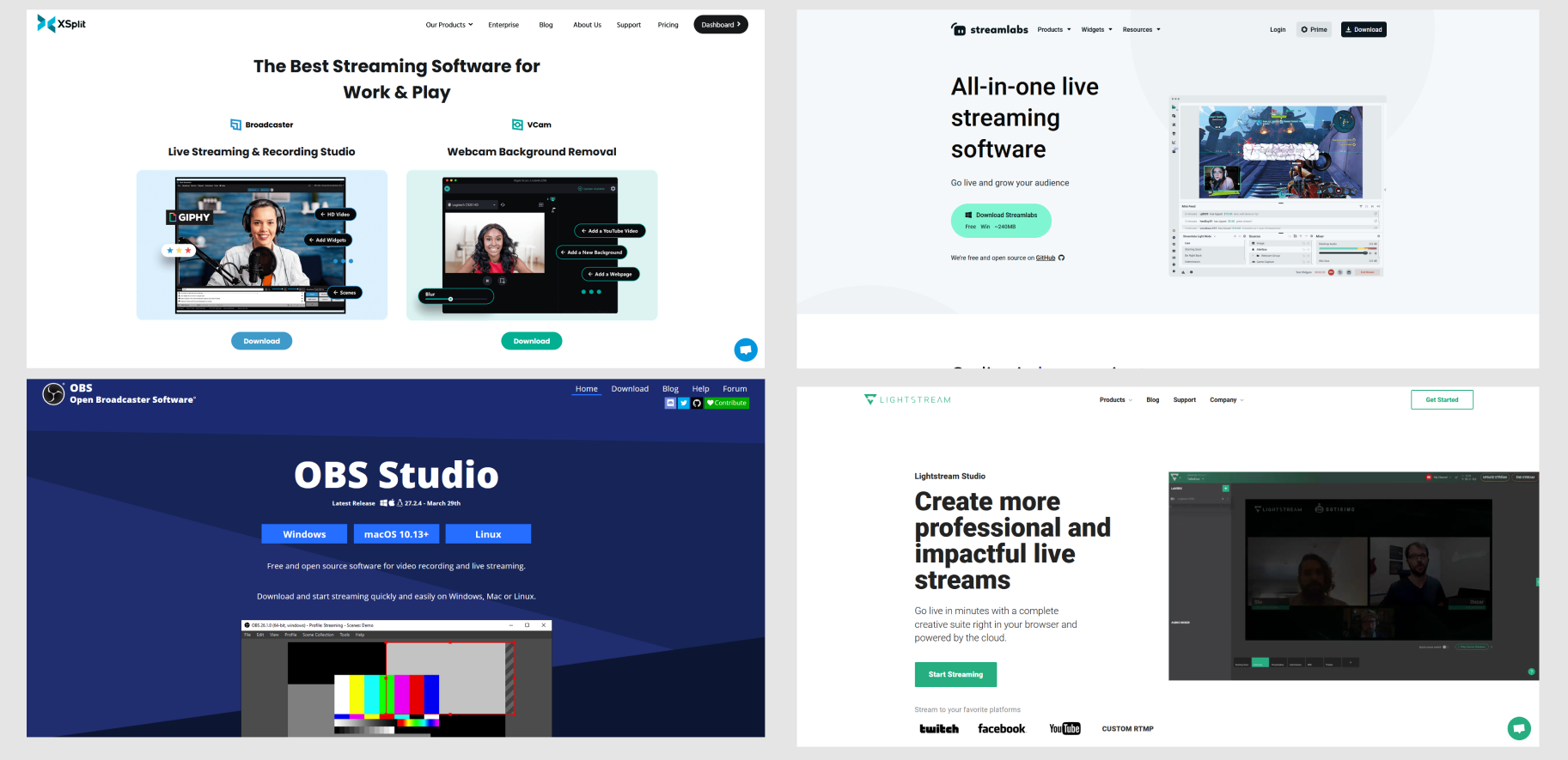Viewport: 1568px width, 760px height.
Task: Open the Twitter icon on OBS page
Action: pos(684,403)
